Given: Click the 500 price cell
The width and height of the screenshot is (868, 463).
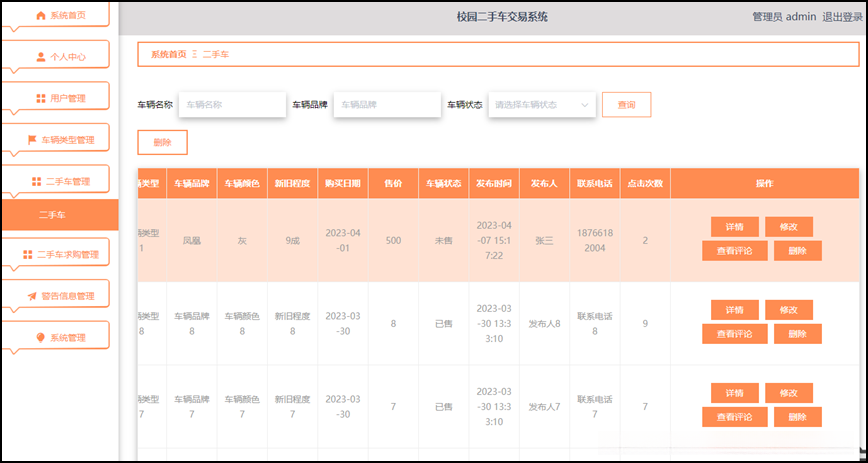Looking at the screenshot, I should click(393, 241).
